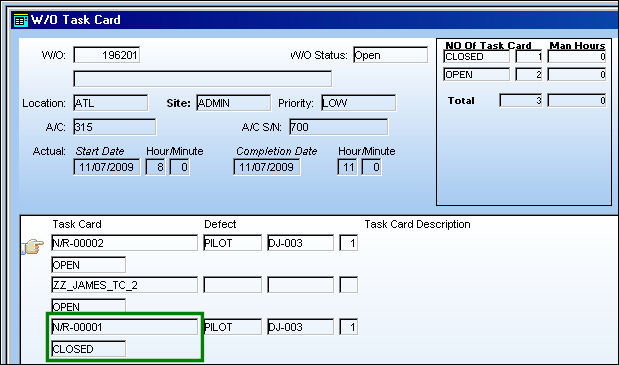Image resolution: width=619 pixels, height=365 pixels.
Task: Click the empty defect number field for ZZ_JAMES_TC_2
Action: (x=300, y=285)
